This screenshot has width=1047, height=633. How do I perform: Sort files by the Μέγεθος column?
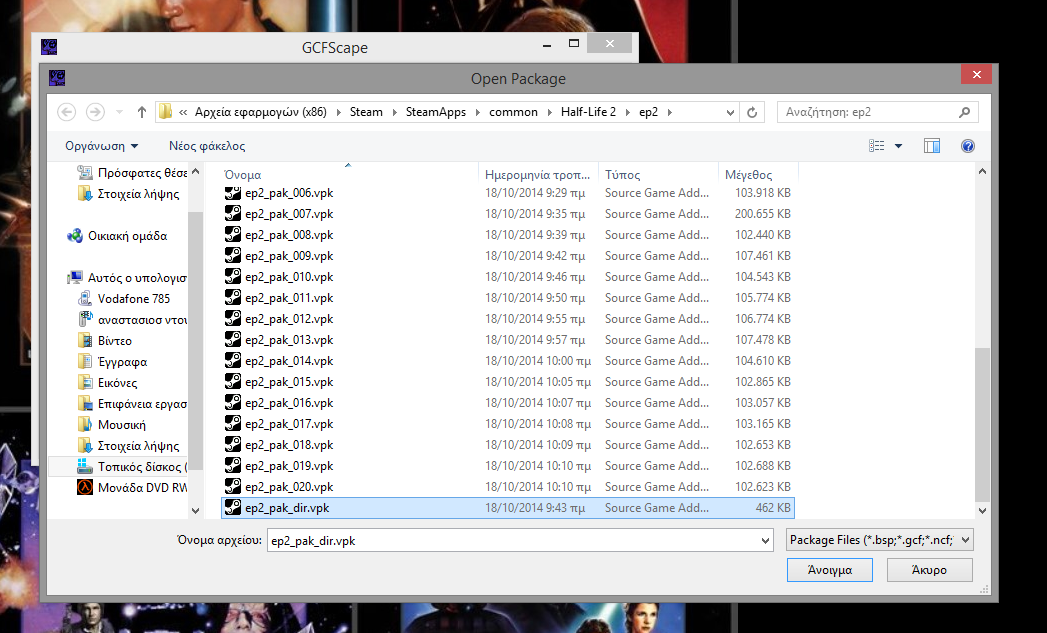[748, 175]
